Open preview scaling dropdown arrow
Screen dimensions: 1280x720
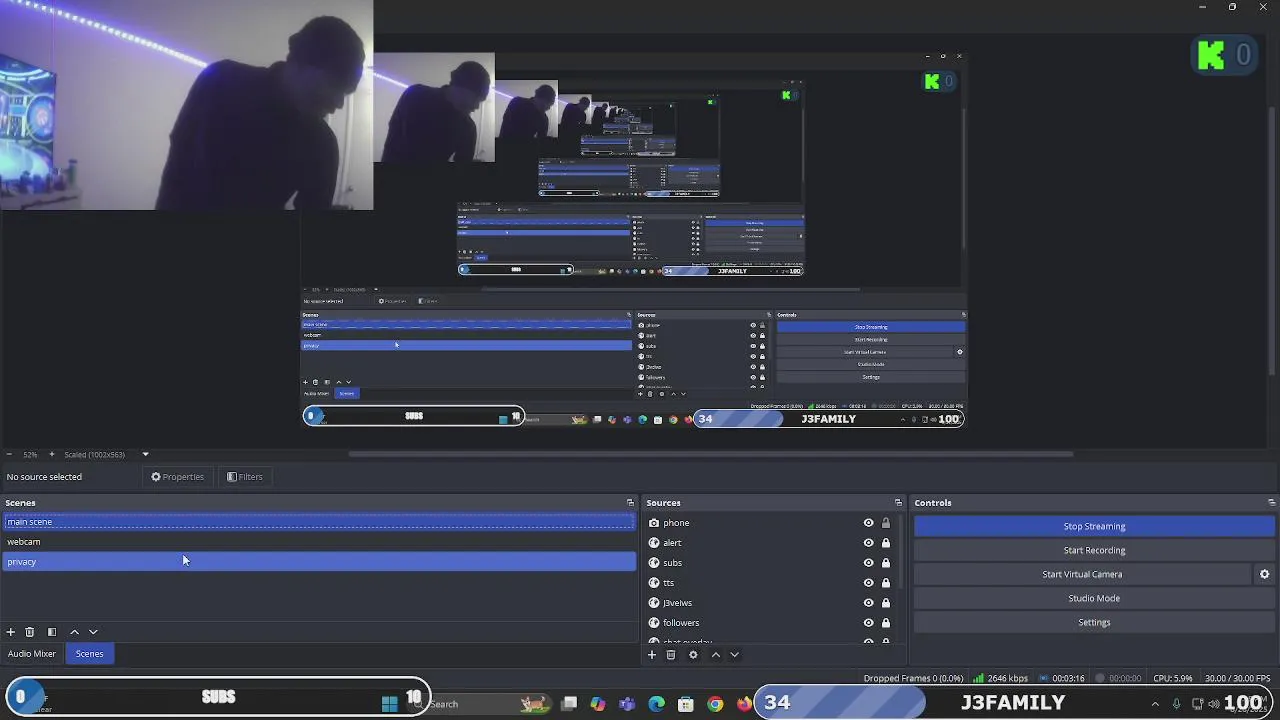click(145, 455)
